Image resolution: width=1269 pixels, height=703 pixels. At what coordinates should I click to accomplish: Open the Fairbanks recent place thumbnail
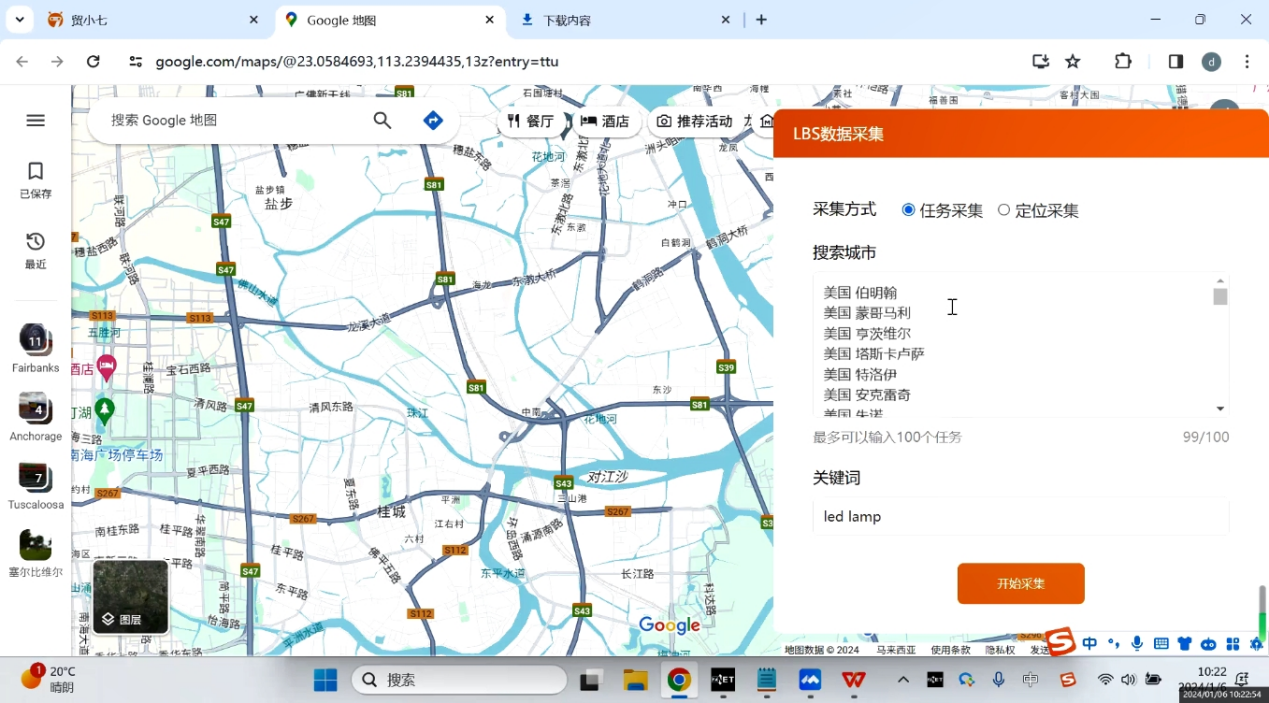pos(36,348)
